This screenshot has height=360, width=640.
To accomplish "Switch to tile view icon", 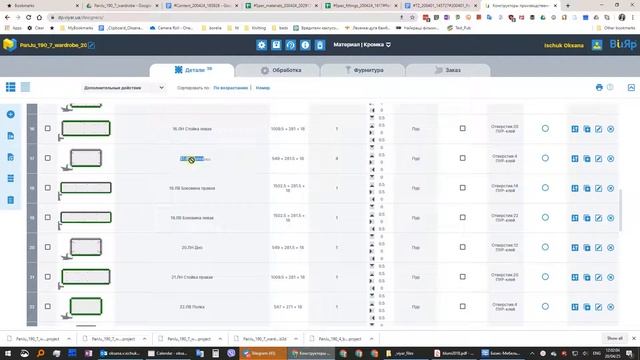I will click(25, 87).
